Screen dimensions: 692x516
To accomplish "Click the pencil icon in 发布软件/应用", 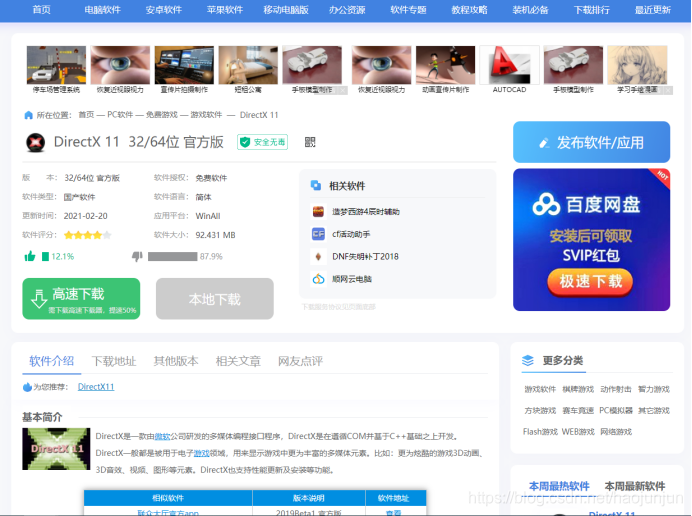I will pos(544,143).
